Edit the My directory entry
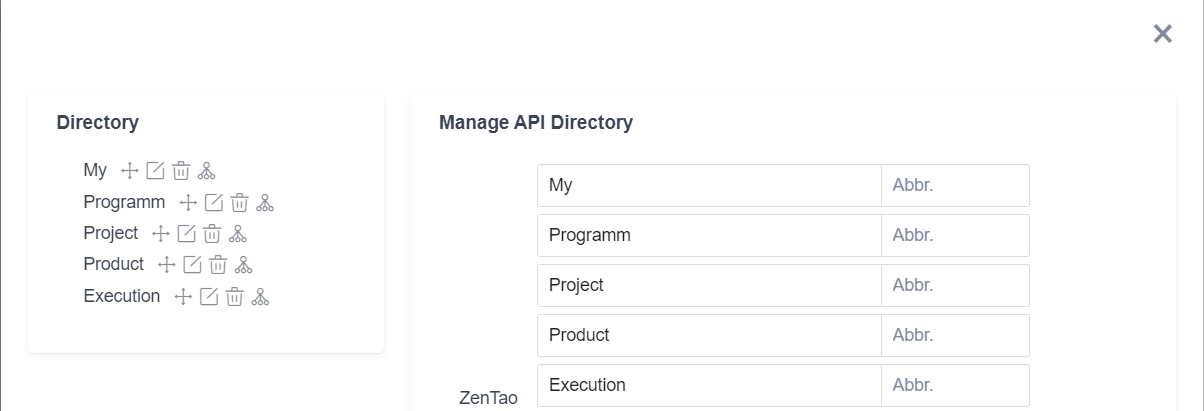Viewport: 1204px width, 411px height. (x=155, y=171)
